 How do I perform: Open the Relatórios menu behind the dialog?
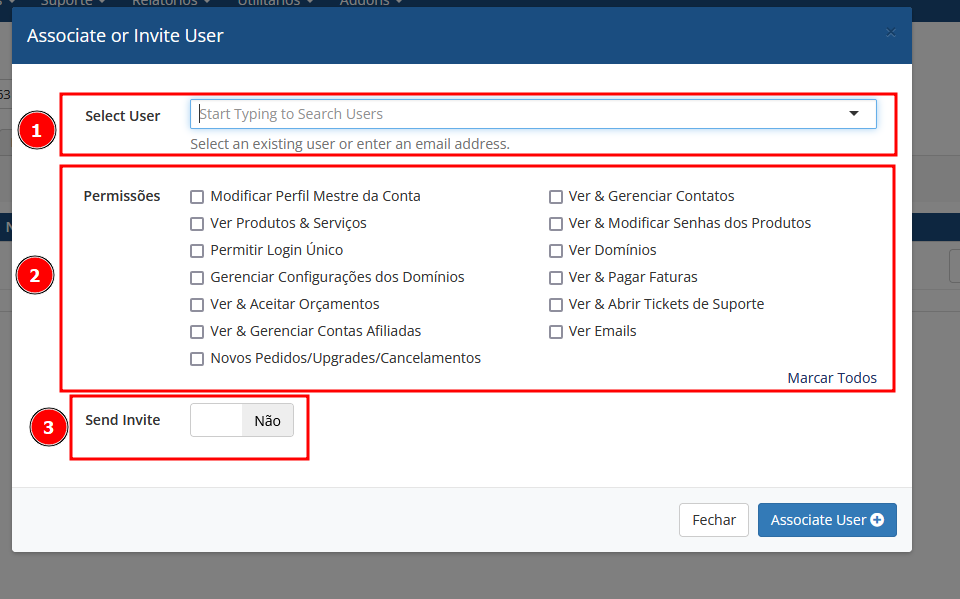(x=171, y=3)
